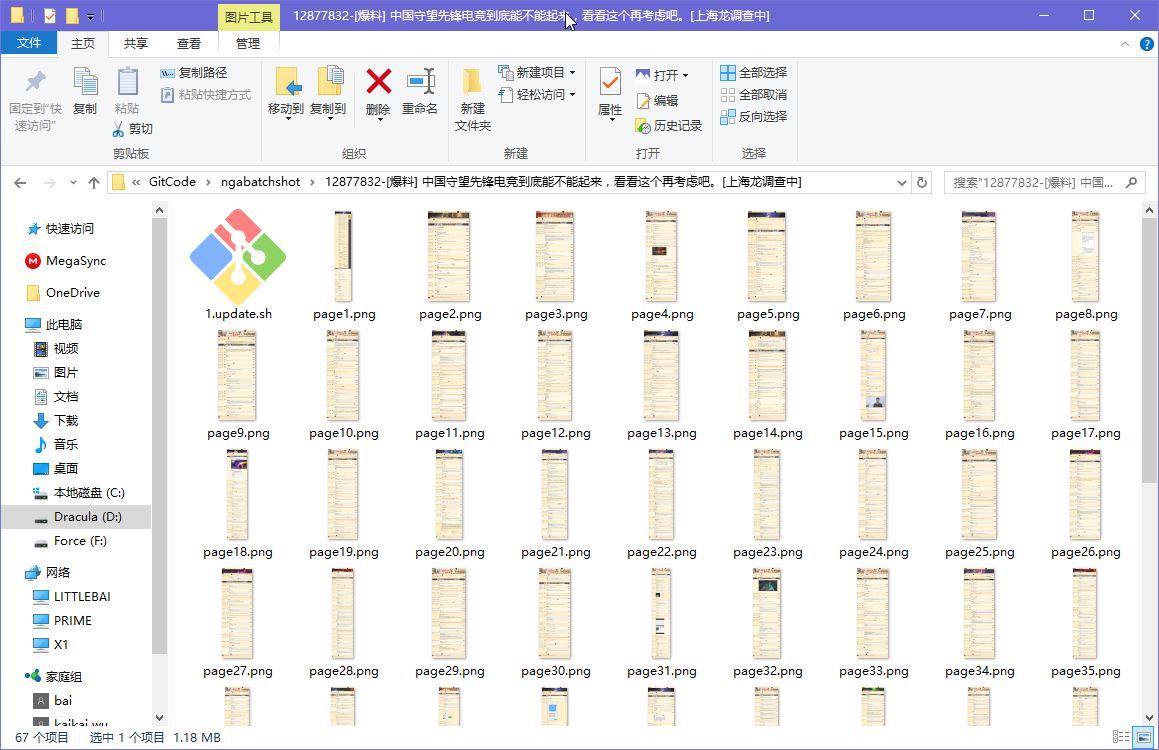Click the New folder icon
The image size is (1159, 750).
tap(472, 83)
